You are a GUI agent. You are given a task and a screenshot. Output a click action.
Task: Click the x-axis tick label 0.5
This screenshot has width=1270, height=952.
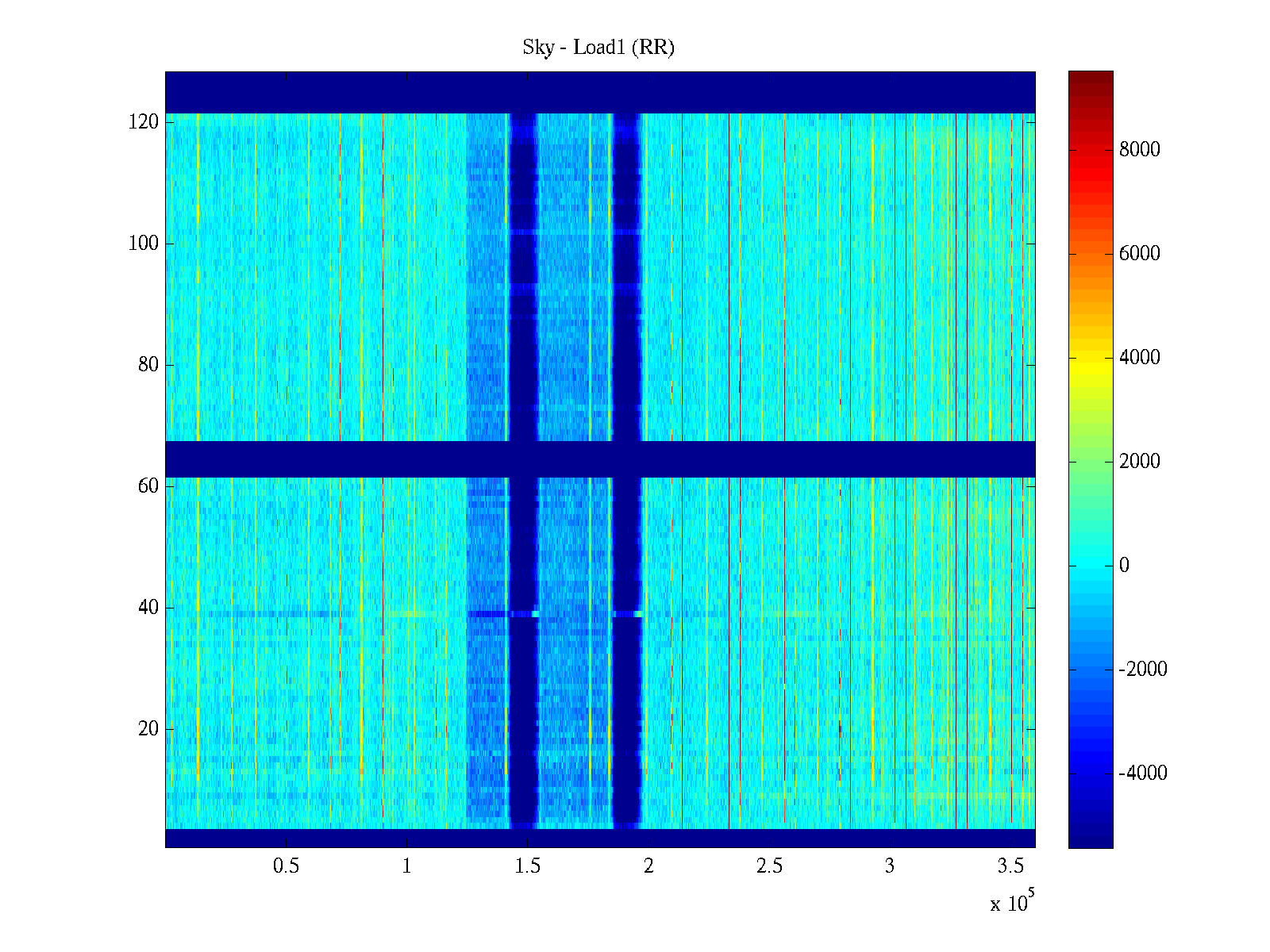click(286, 866)
